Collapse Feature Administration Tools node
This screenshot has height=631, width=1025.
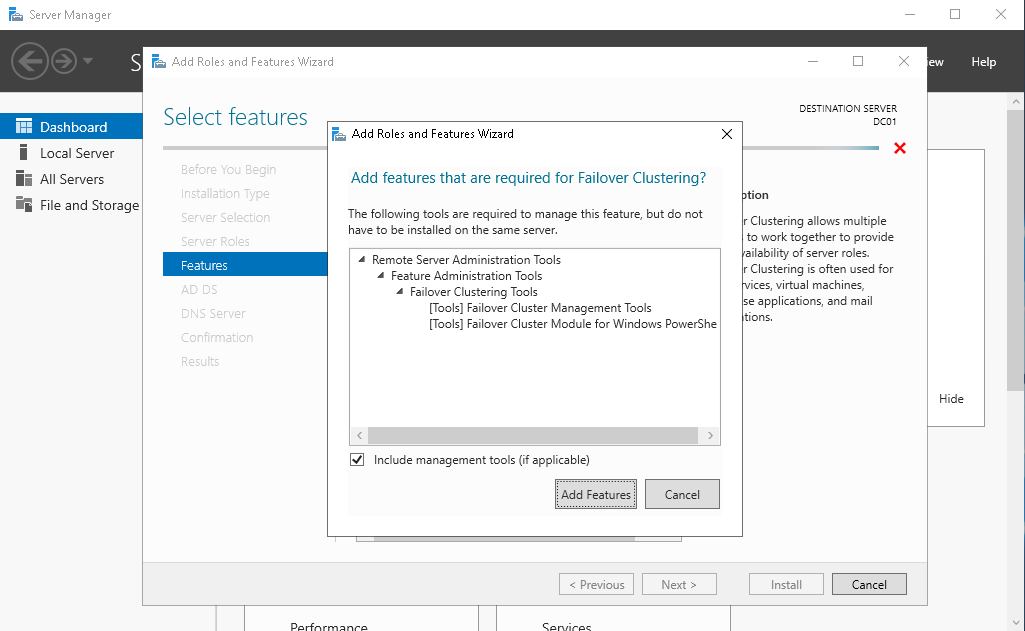point(380,275)
